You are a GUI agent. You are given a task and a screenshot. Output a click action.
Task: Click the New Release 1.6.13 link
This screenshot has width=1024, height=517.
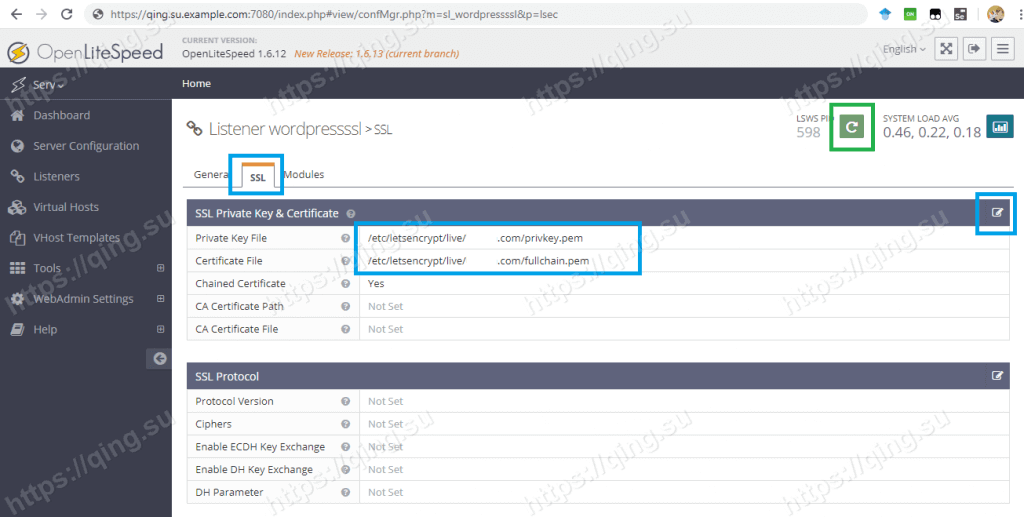click(x=376, y=54)
